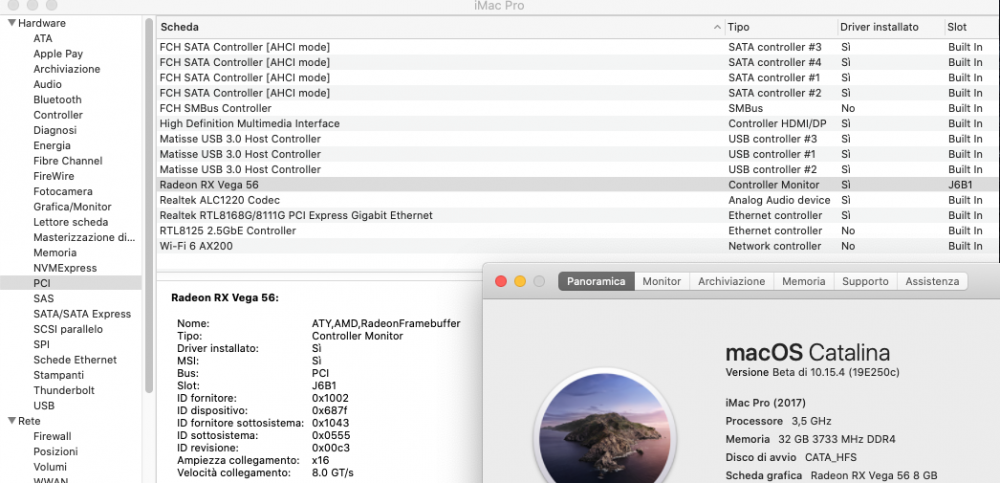Select the SATA controller #1 row
Image resolution: width=1000 pixels, height=483 pixels.
[x=577, y=78]
